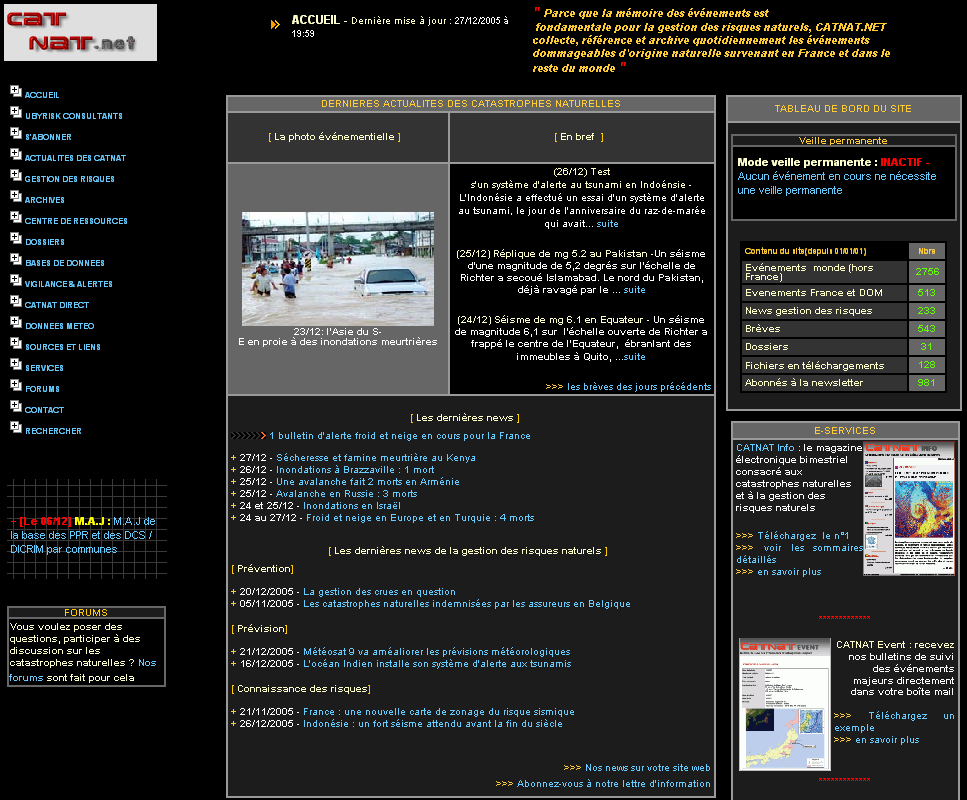Expand the GESTION DES RISQUES menu entry
The image size is (967, 800).
click(x=69, y=179)
